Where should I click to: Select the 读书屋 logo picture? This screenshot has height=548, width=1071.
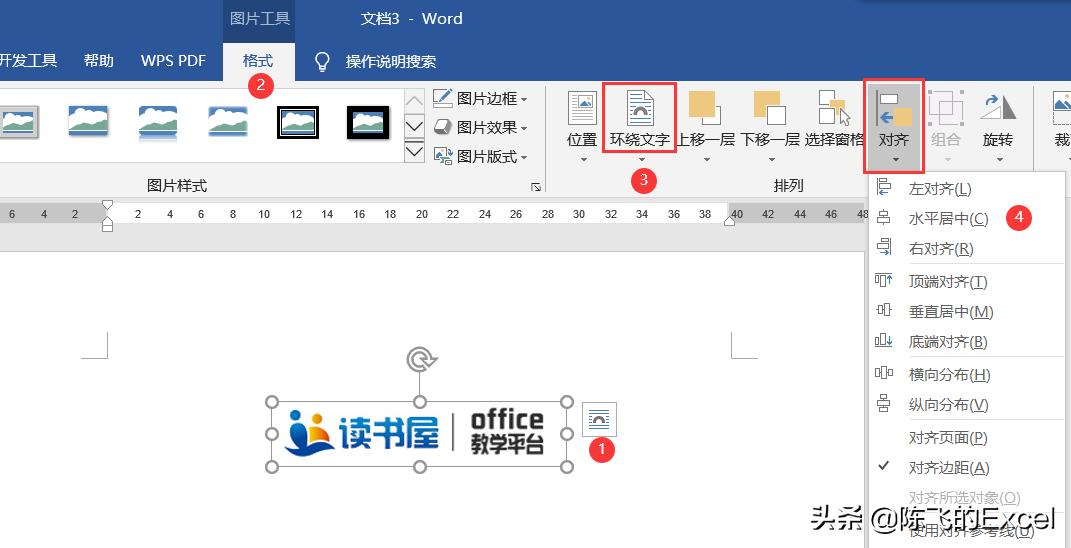419,434
